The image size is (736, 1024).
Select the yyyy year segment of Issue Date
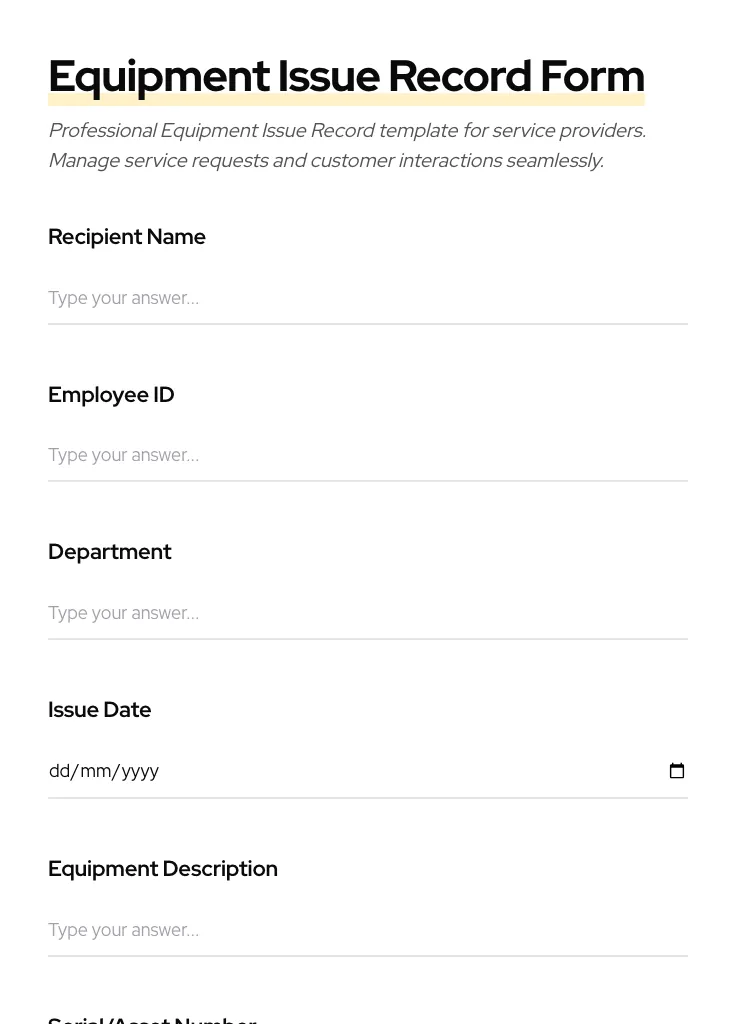tap(140, 771)
